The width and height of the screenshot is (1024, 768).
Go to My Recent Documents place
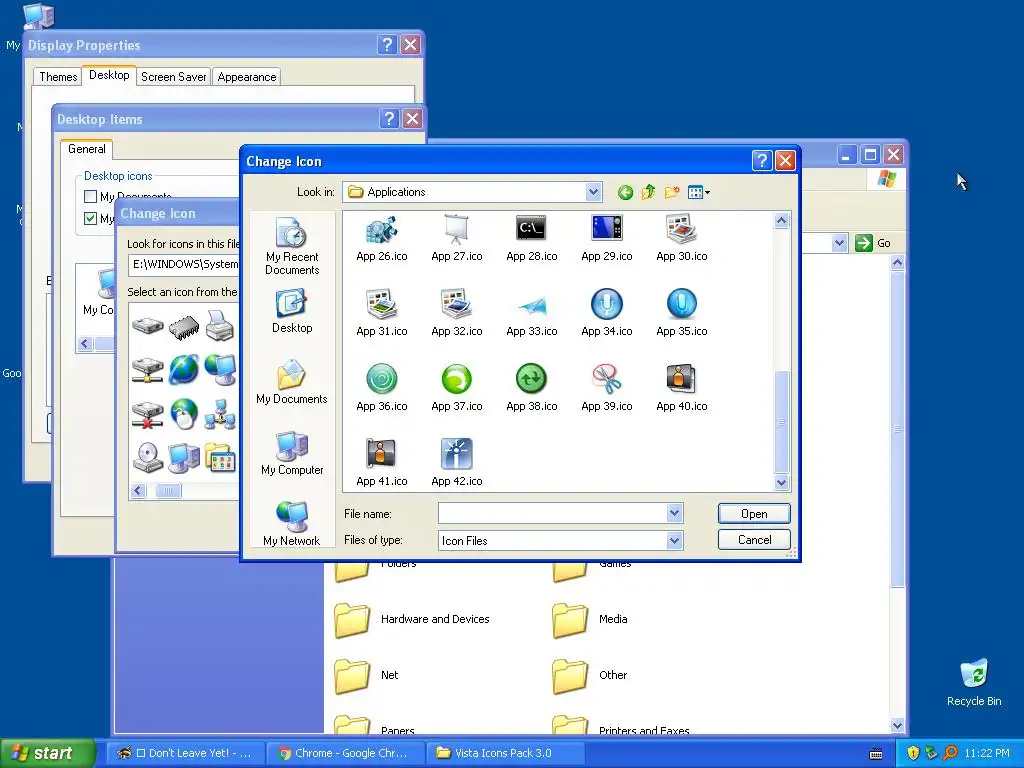pyautogui.click(x=292, y=247)
